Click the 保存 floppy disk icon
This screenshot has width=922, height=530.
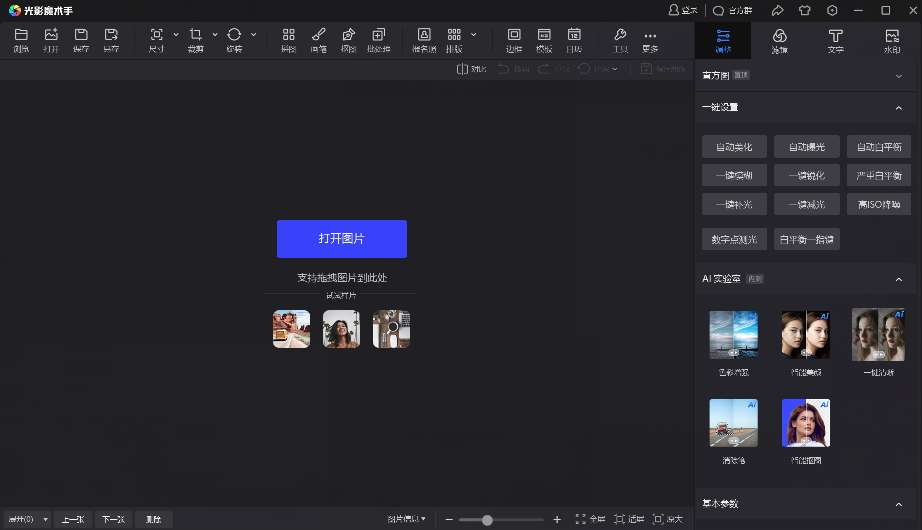[x=81, y=35]
